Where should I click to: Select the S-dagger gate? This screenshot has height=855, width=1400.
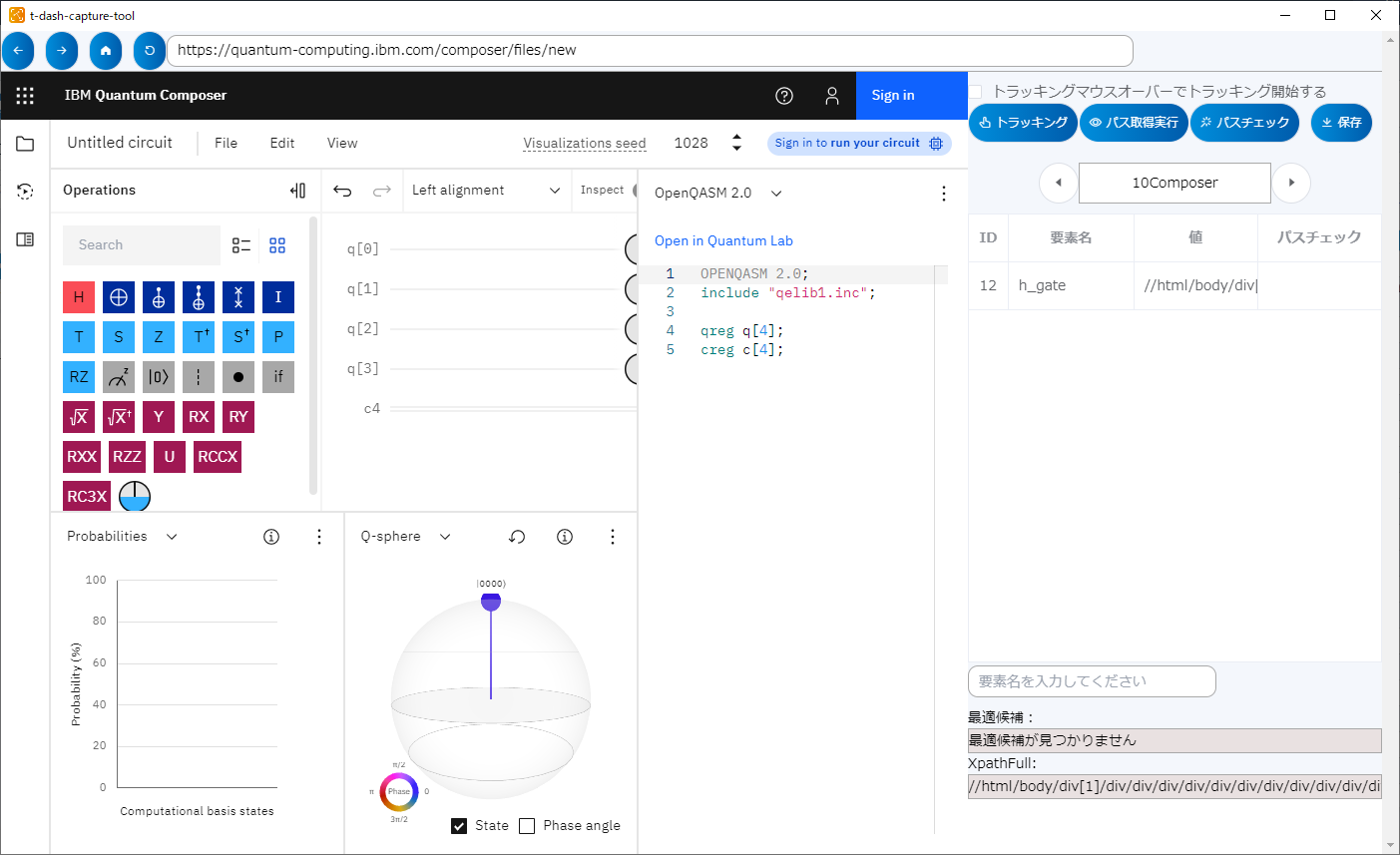238,337
